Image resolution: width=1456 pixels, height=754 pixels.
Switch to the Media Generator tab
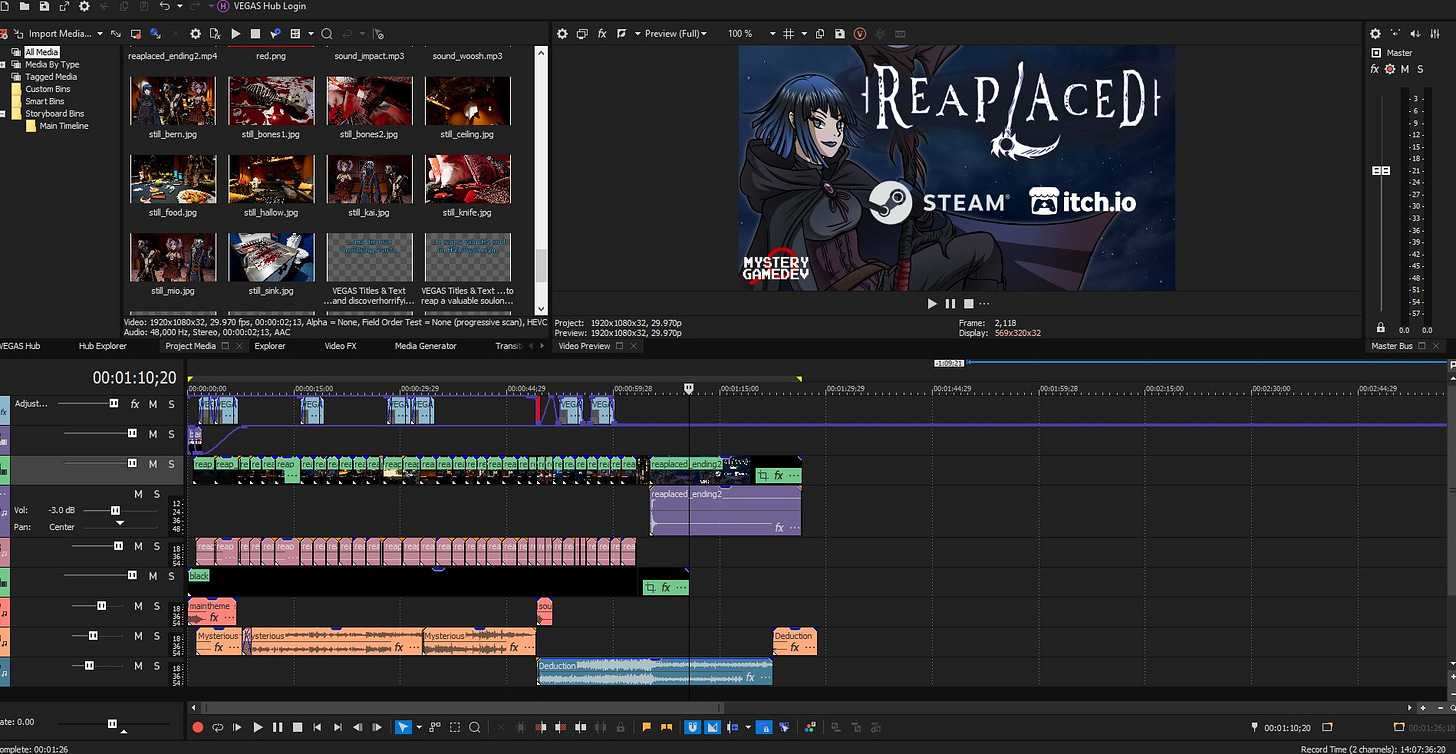click(x=425, y=346)
